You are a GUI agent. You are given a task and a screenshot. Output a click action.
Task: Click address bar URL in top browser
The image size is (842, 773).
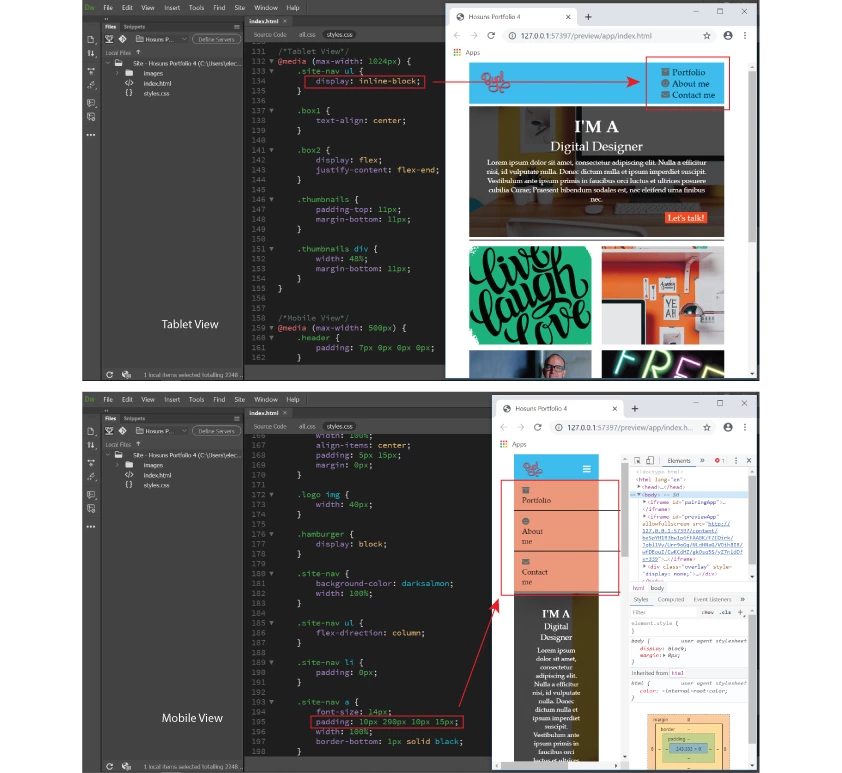point(586,36)
